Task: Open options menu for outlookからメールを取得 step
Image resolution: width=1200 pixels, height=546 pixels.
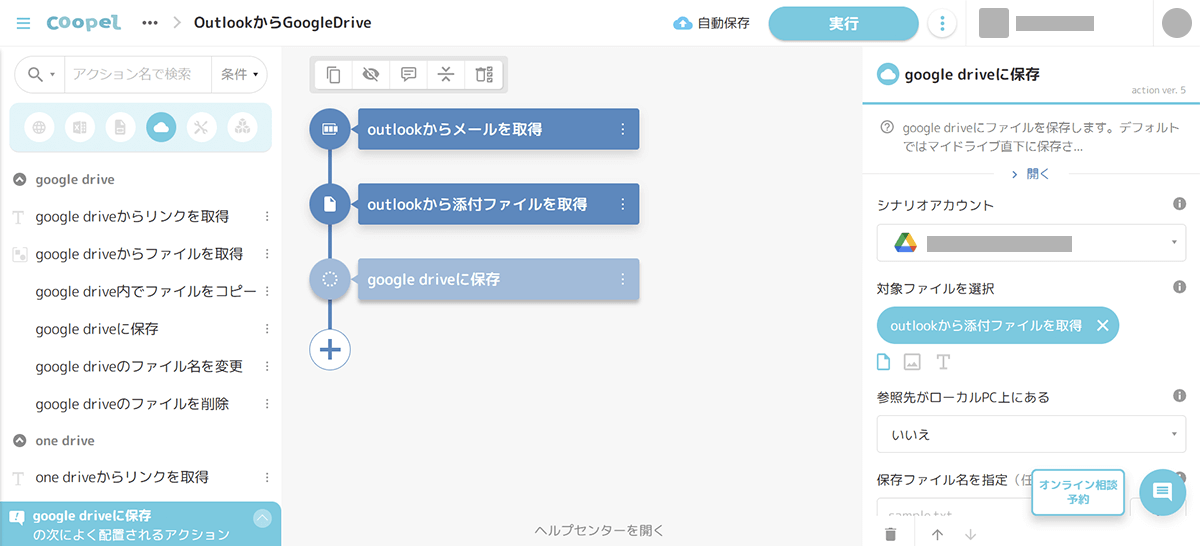Action: coord(622,129)
